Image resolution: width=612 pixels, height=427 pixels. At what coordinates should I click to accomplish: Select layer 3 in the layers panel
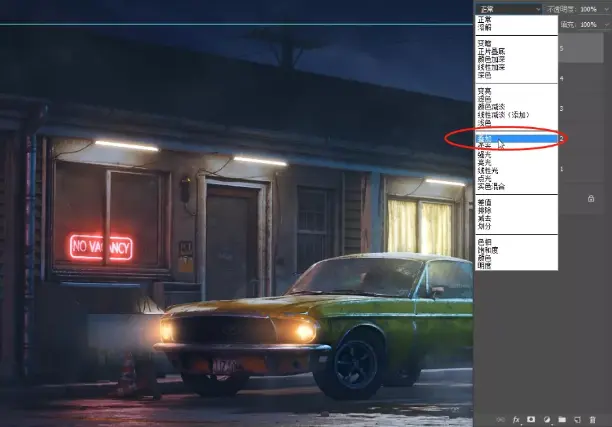coord(582,109)
